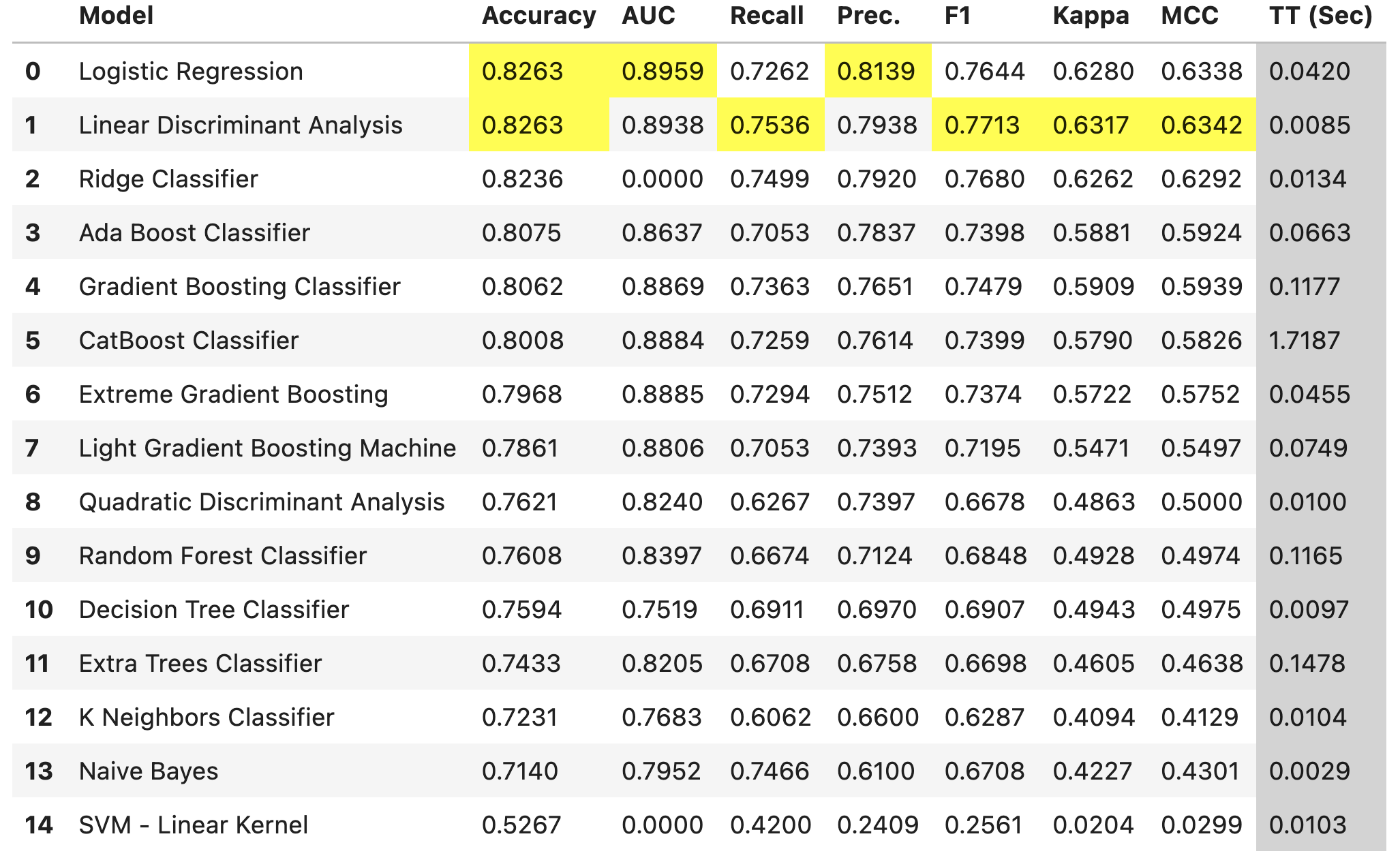The width and height of the screenshot is (1400, 860).
Task: Select the Linear Discriminant Analysis row label
Action: pos(241,125)
